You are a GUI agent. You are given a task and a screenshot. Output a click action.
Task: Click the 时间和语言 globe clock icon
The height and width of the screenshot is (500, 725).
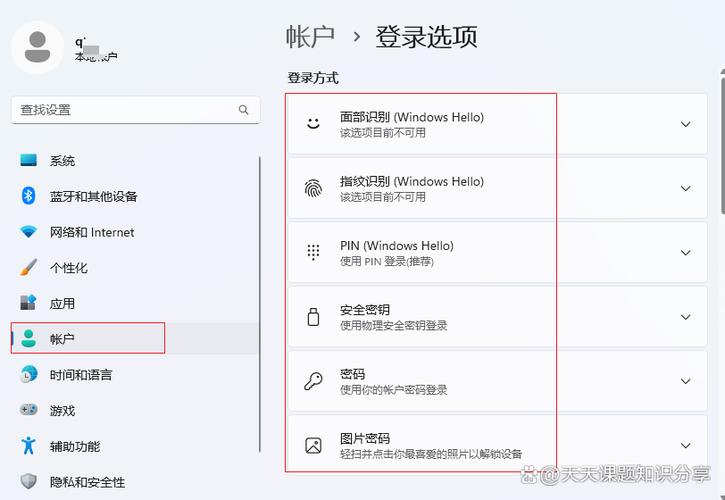(x=28, y=374)
